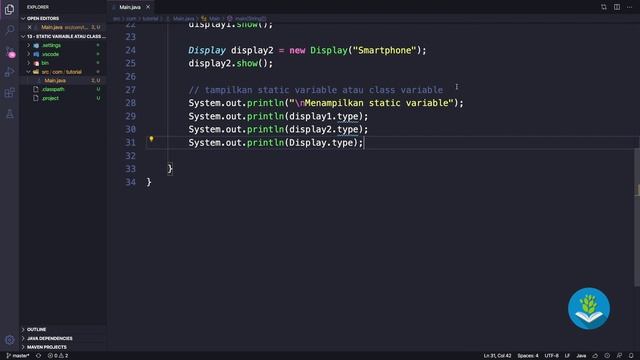This screenshot has height=360, width=640.
Task: Open the .project file
Action: 63,98
